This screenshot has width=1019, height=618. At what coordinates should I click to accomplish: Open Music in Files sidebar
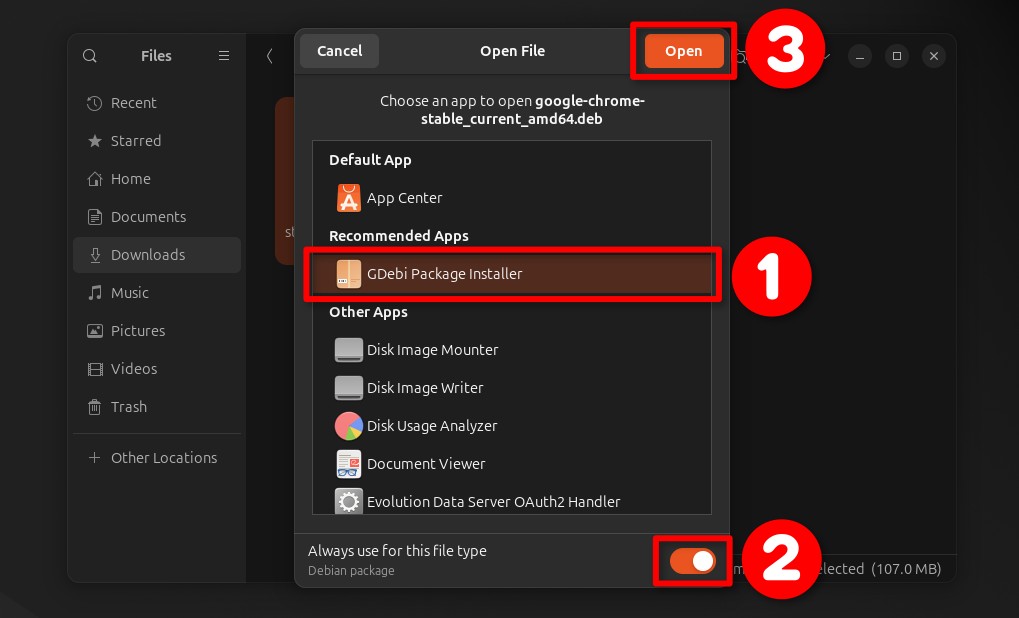pos(157,292)
